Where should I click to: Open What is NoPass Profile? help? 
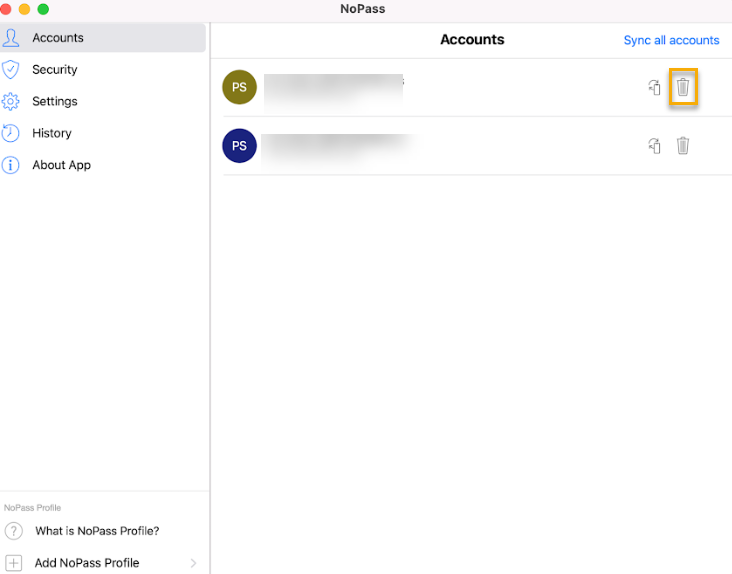point(97,531)
